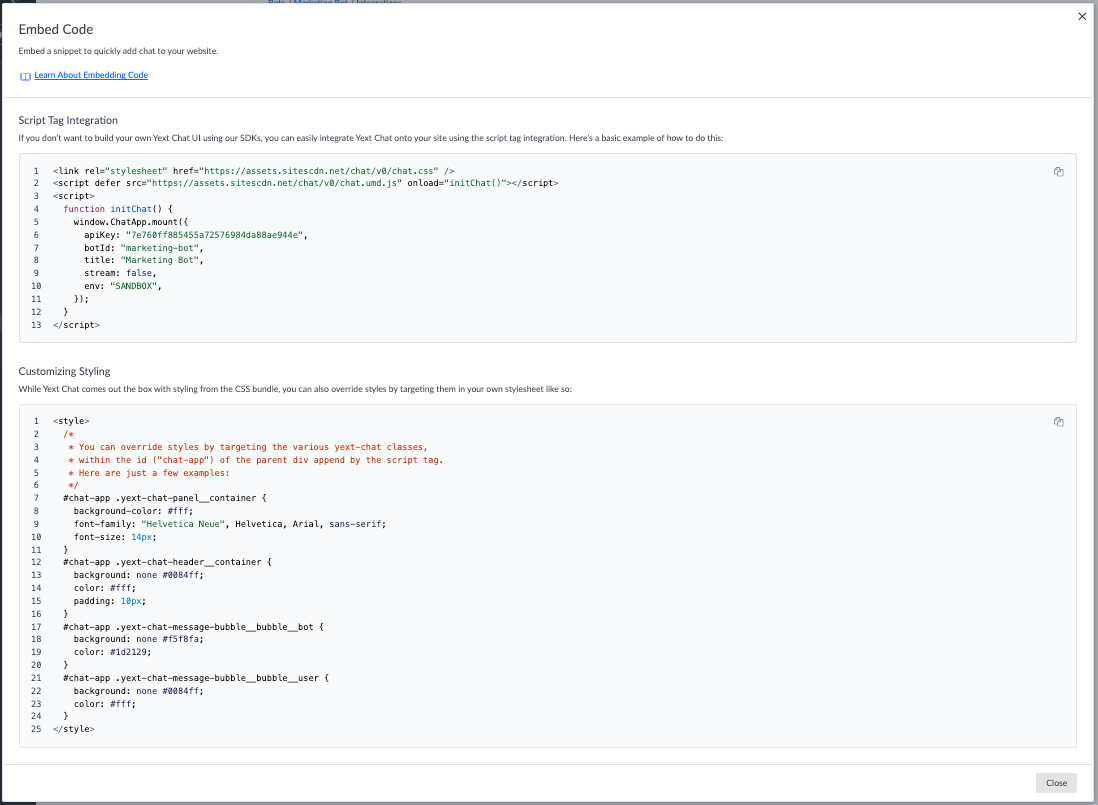
Task: Click the function initChat() line
Action: tap(118, 209)
